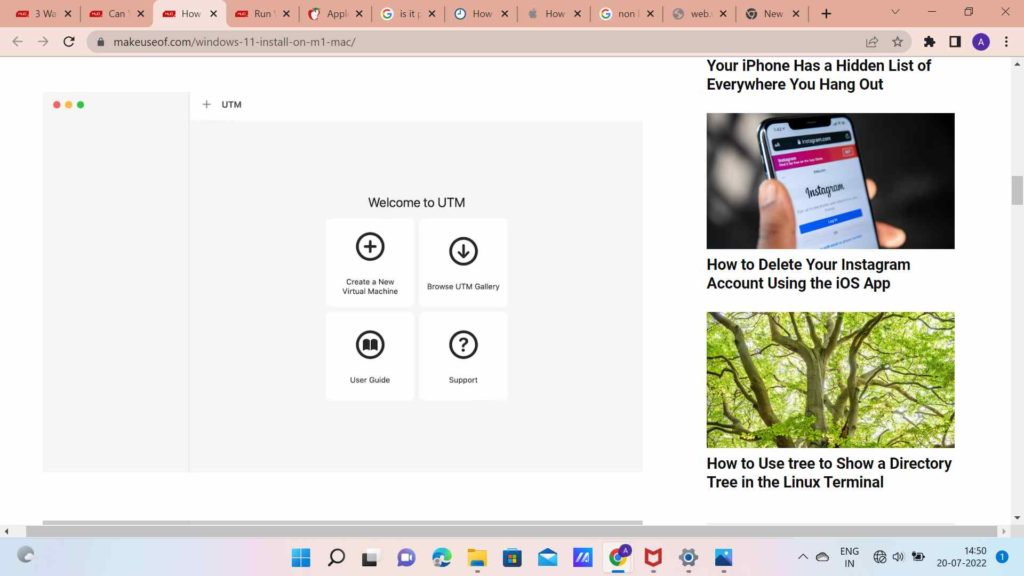Share this page via address bar icon
Image resolution: width=1024 pixels, height=576 pixels.
point(871,42)
